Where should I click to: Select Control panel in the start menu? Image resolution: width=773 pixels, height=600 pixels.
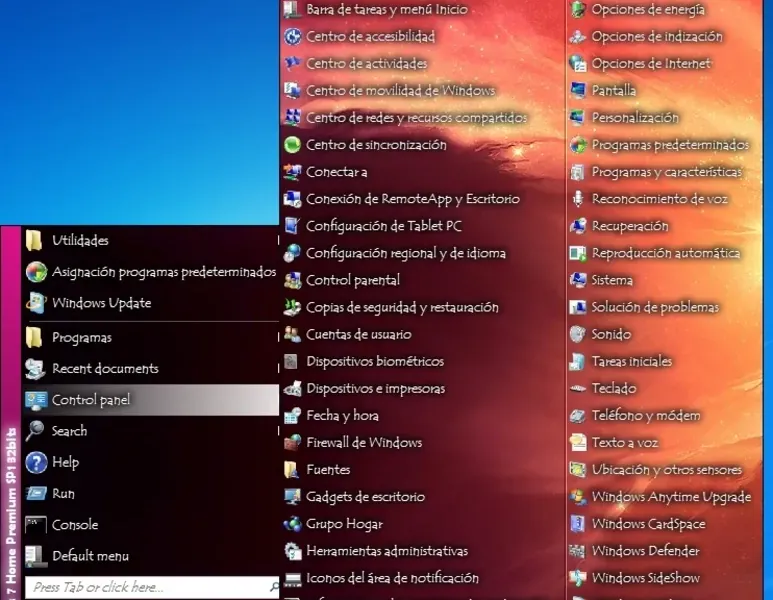[151, 400]
